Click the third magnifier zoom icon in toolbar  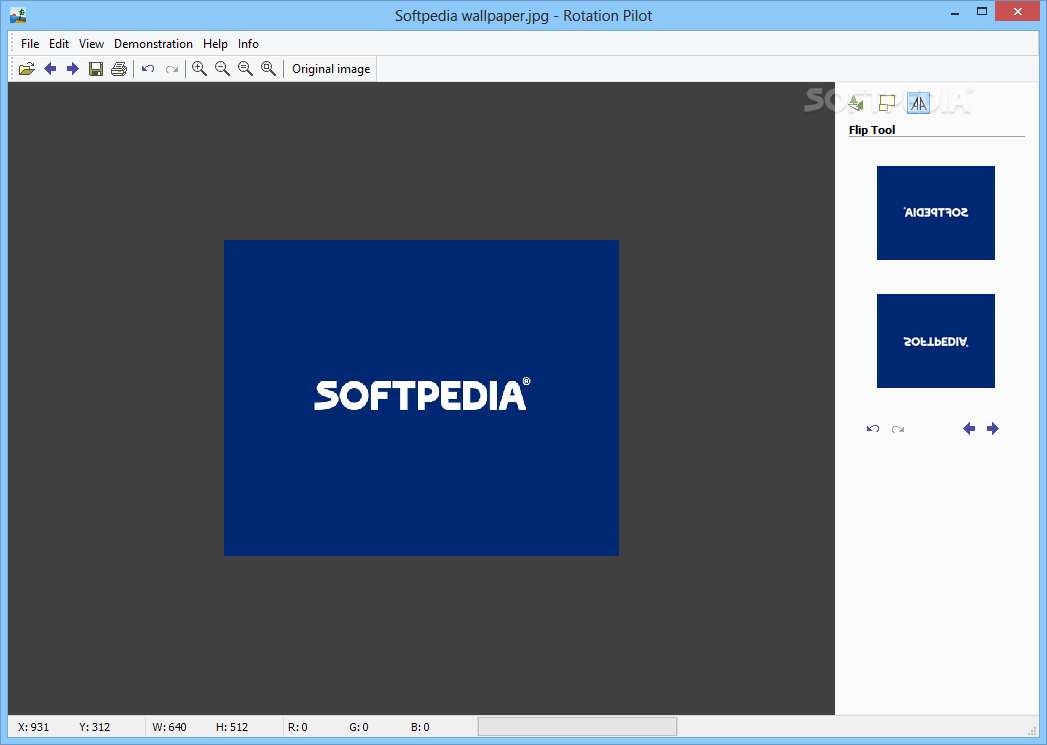pos(246,69)
